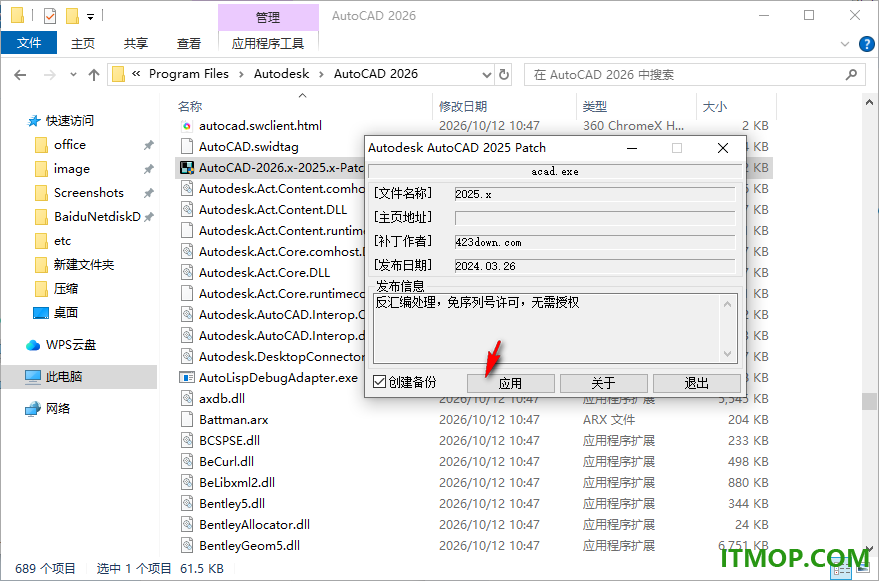Viewport: 879px width, 581px height.
Task: Open WPS云盘 in the navigation pane
Action: pyautogui.click(x=71, y=345)
